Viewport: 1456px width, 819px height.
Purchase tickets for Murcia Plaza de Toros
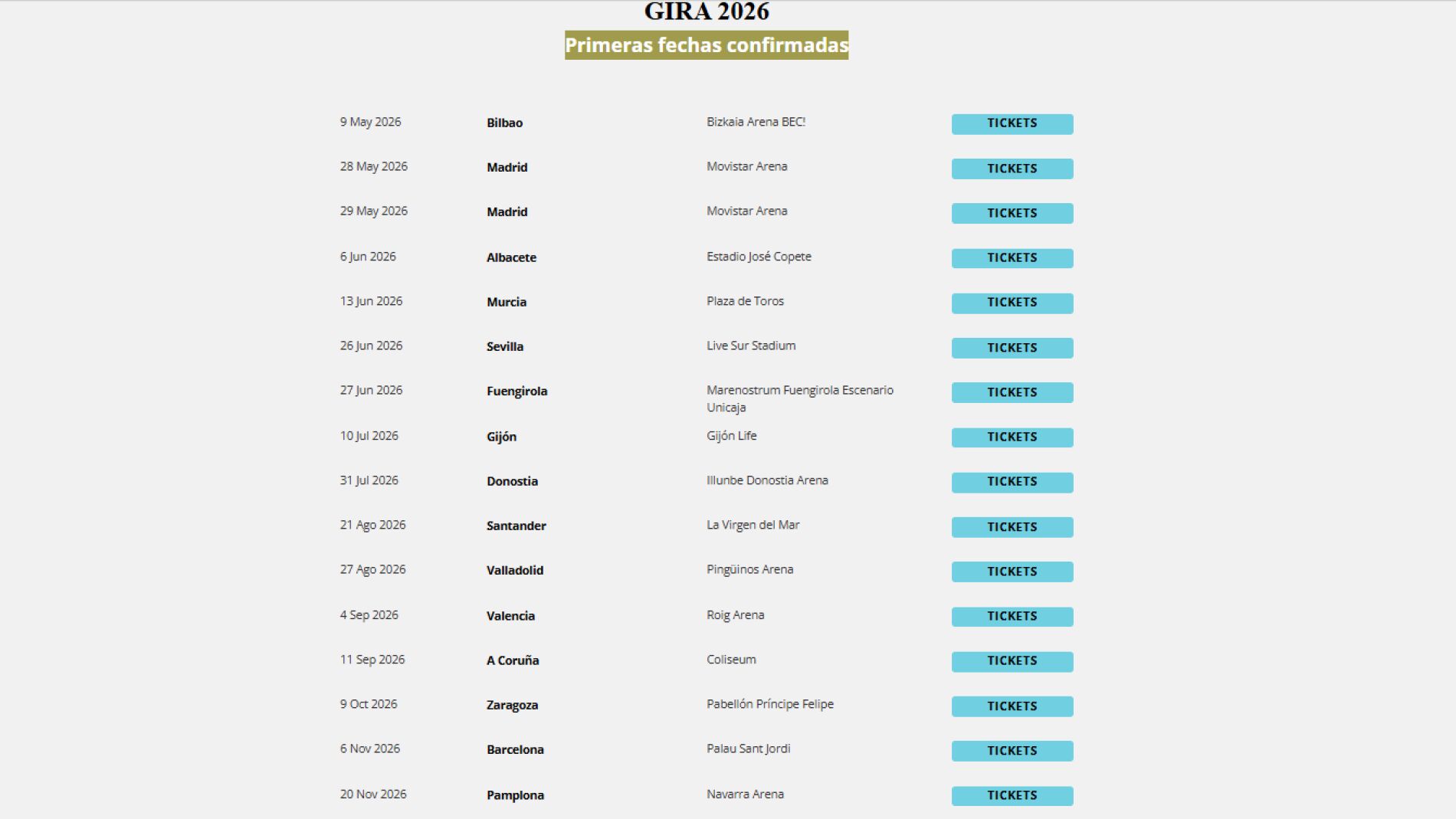pyautogui.click(x=1012, y=303)
